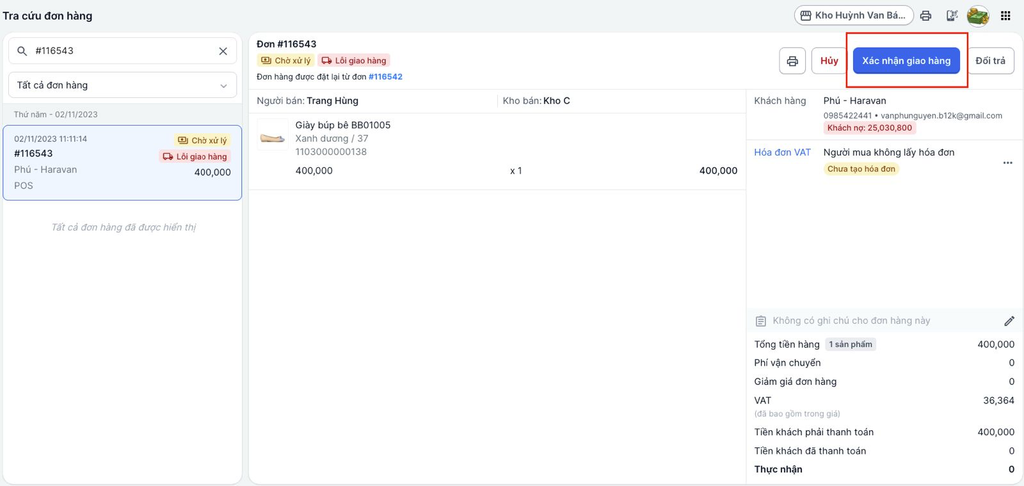
Task: Click the printer icon in the top header
Action: coord(926,16)
